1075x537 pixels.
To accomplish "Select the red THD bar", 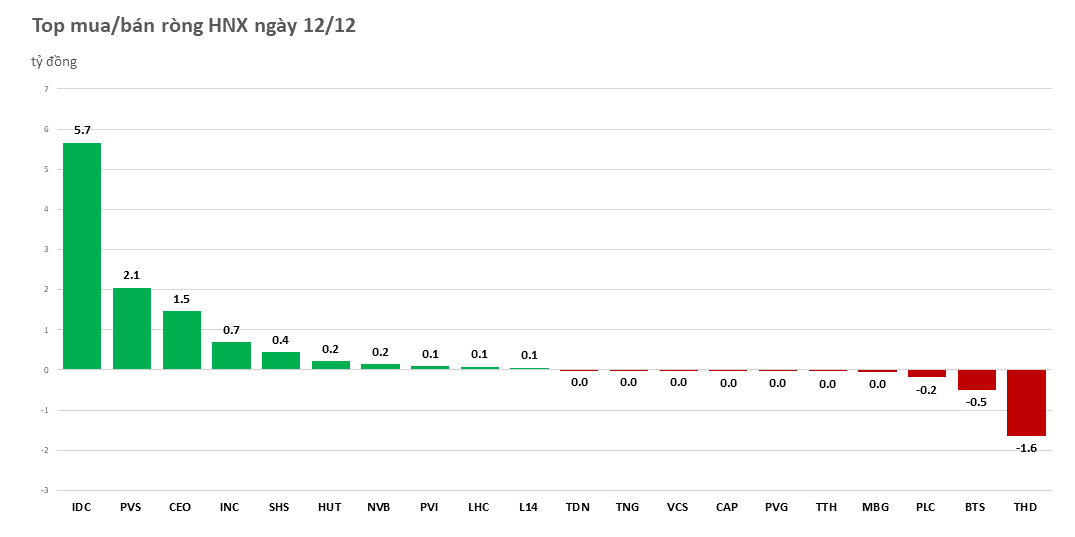I will click(1026, 402).
